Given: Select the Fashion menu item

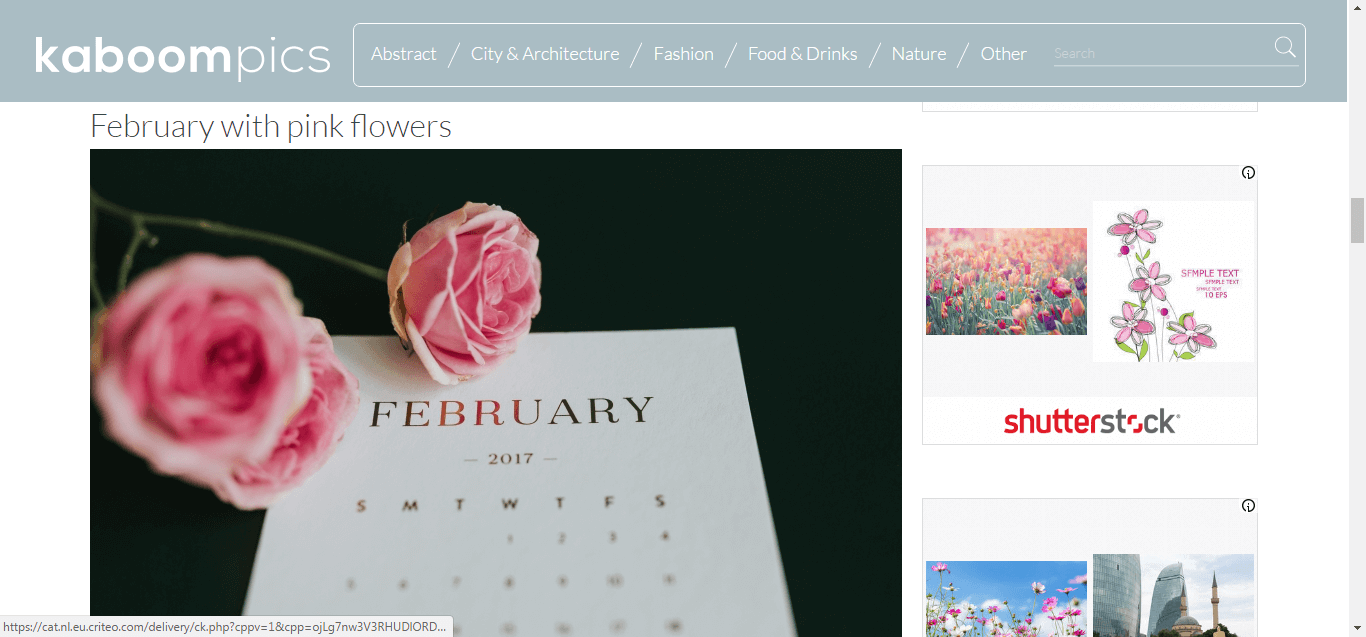Looking at the screenshot, I should [684, 54].
